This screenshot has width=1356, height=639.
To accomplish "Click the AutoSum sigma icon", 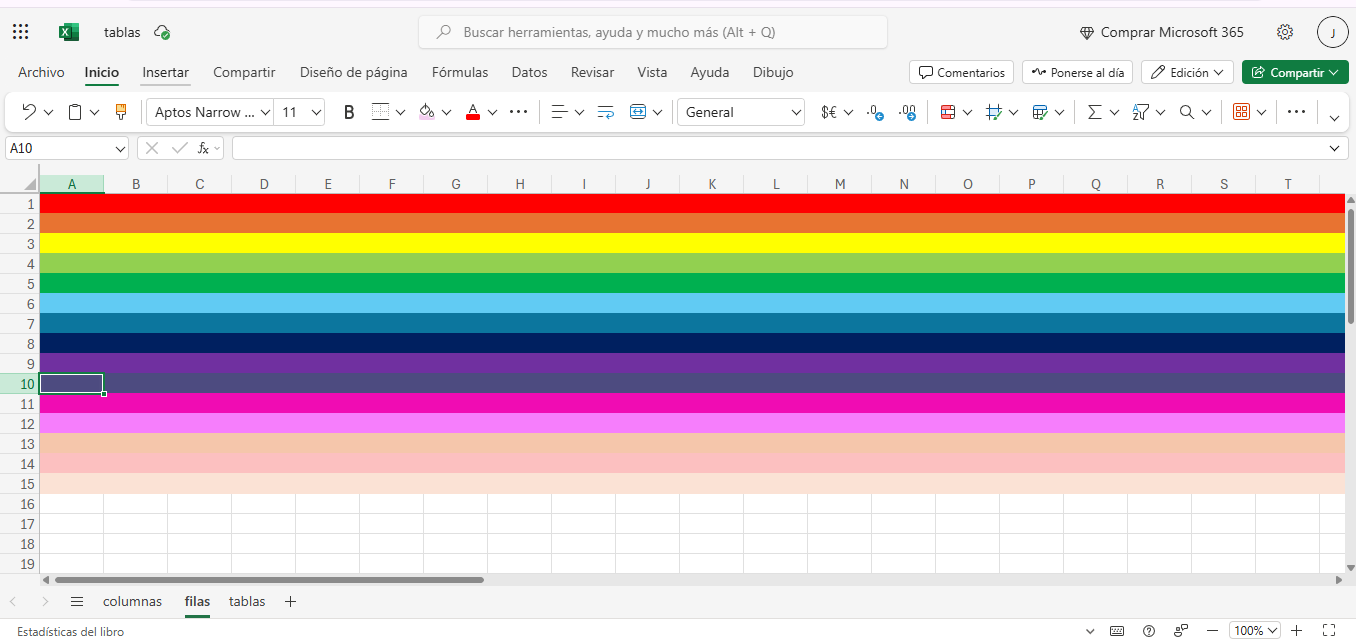I will pyautogui.click(x=1094, y=112).
